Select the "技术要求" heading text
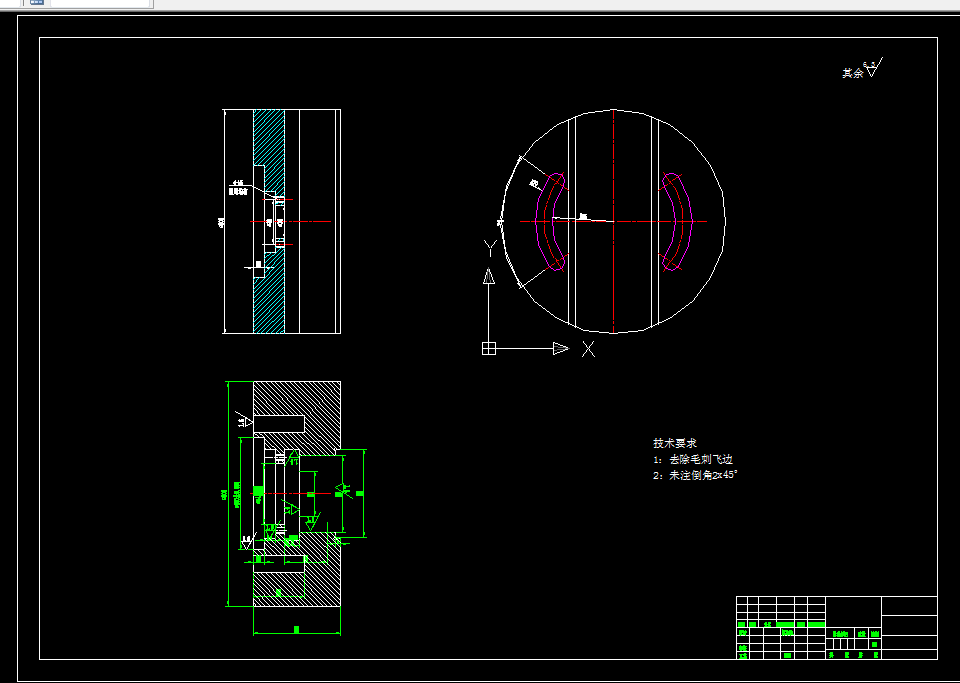 coord(675,443)
